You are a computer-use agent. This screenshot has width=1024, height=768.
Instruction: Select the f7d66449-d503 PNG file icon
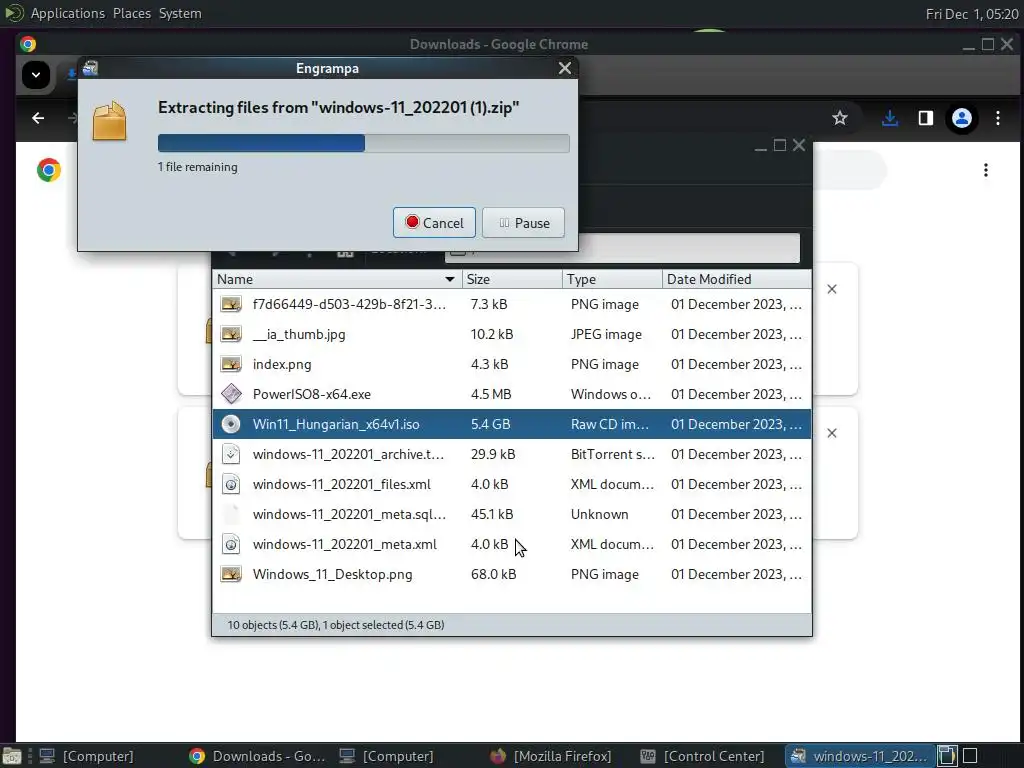click(x=231, y=304)
